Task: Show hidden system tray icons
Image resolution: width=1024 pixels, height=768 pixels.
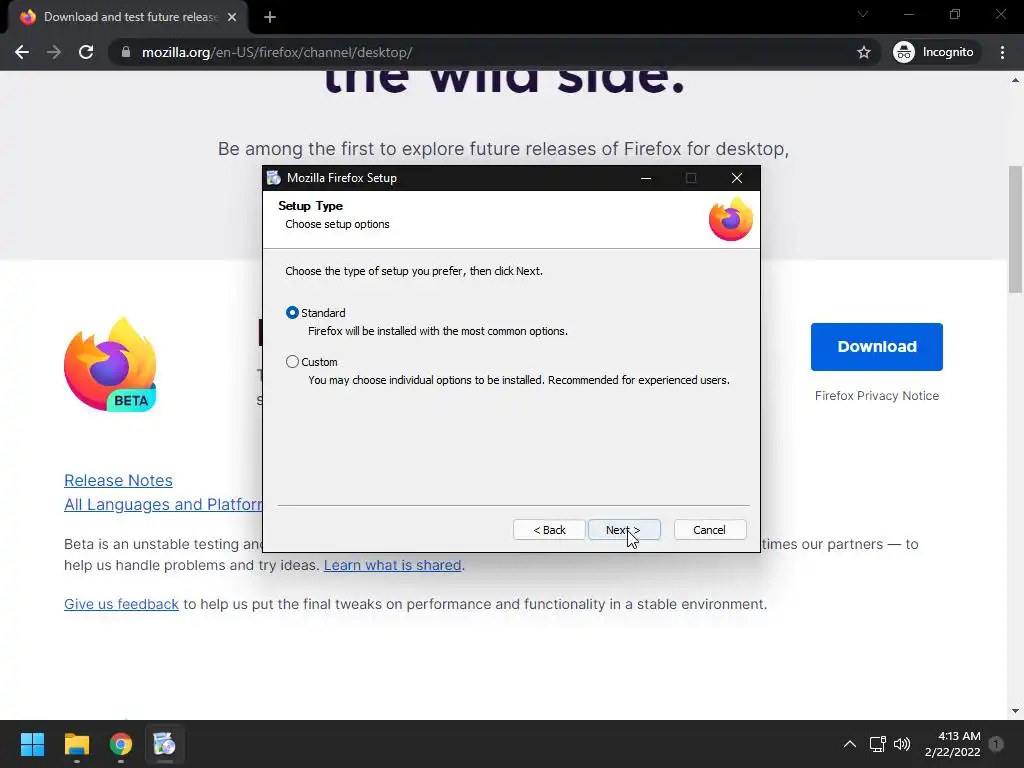Action: pyautogui.click(x=850, y=744)
